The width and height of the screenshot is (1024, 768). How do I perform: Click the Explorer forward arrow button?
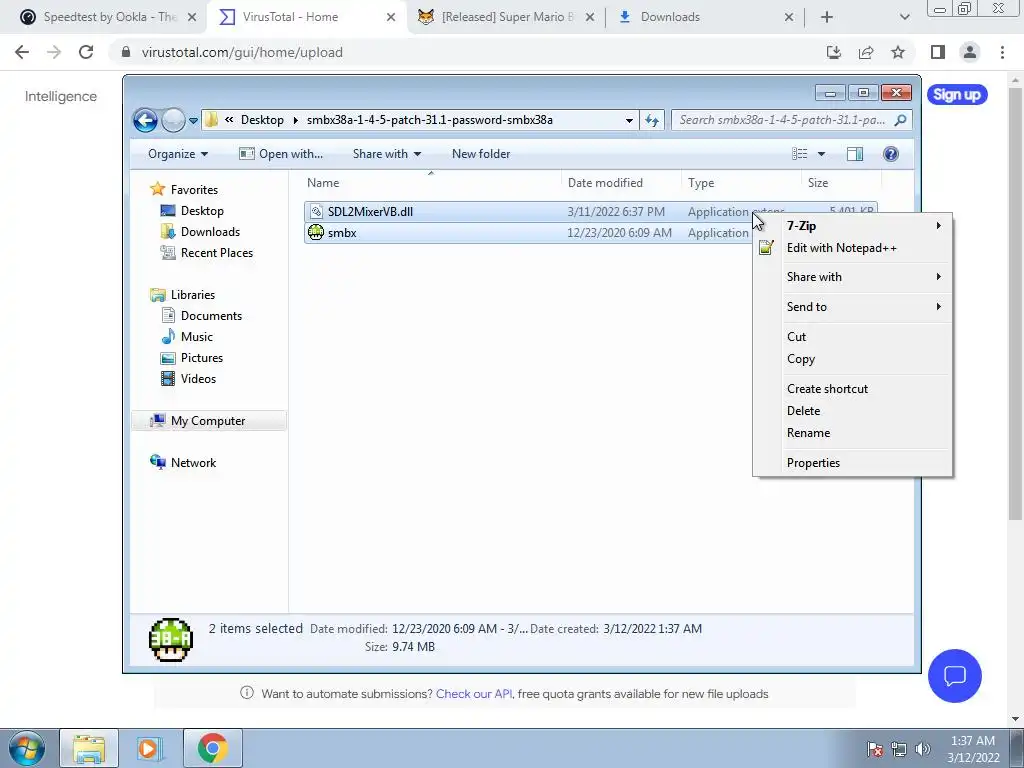pos(173,120)
